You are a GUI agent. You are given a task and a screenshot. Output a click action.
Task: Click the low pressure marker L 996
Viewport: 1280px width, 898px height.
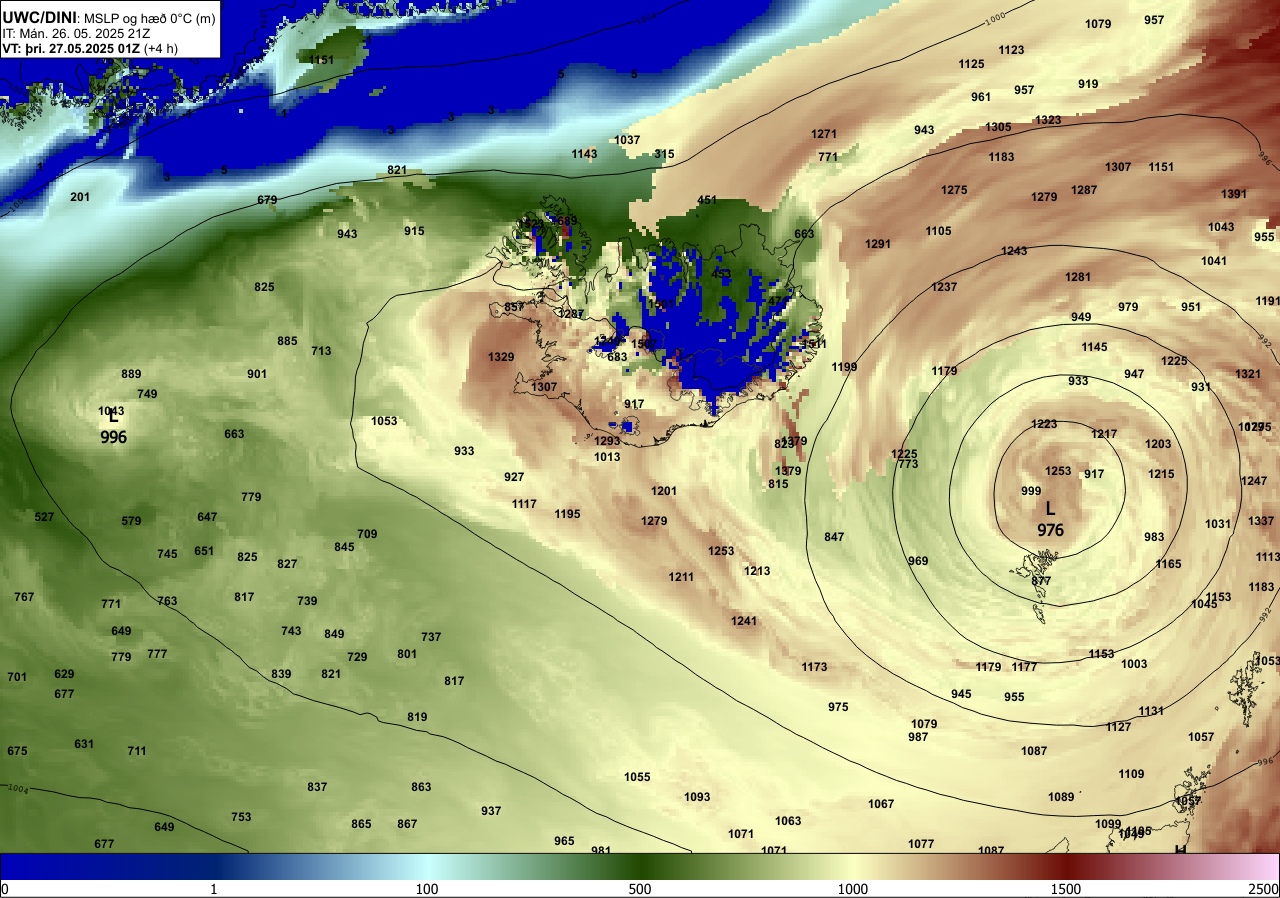[113, 427]
